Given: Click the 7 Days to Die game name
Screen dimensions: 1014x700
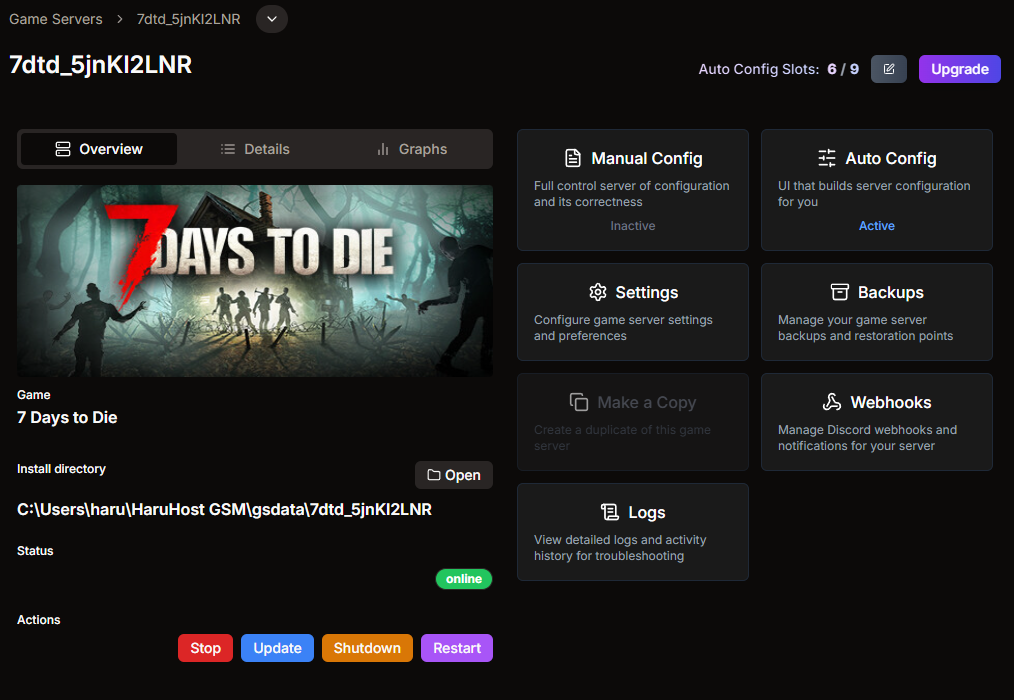Looking at the screenshot, I should [67, 418].
